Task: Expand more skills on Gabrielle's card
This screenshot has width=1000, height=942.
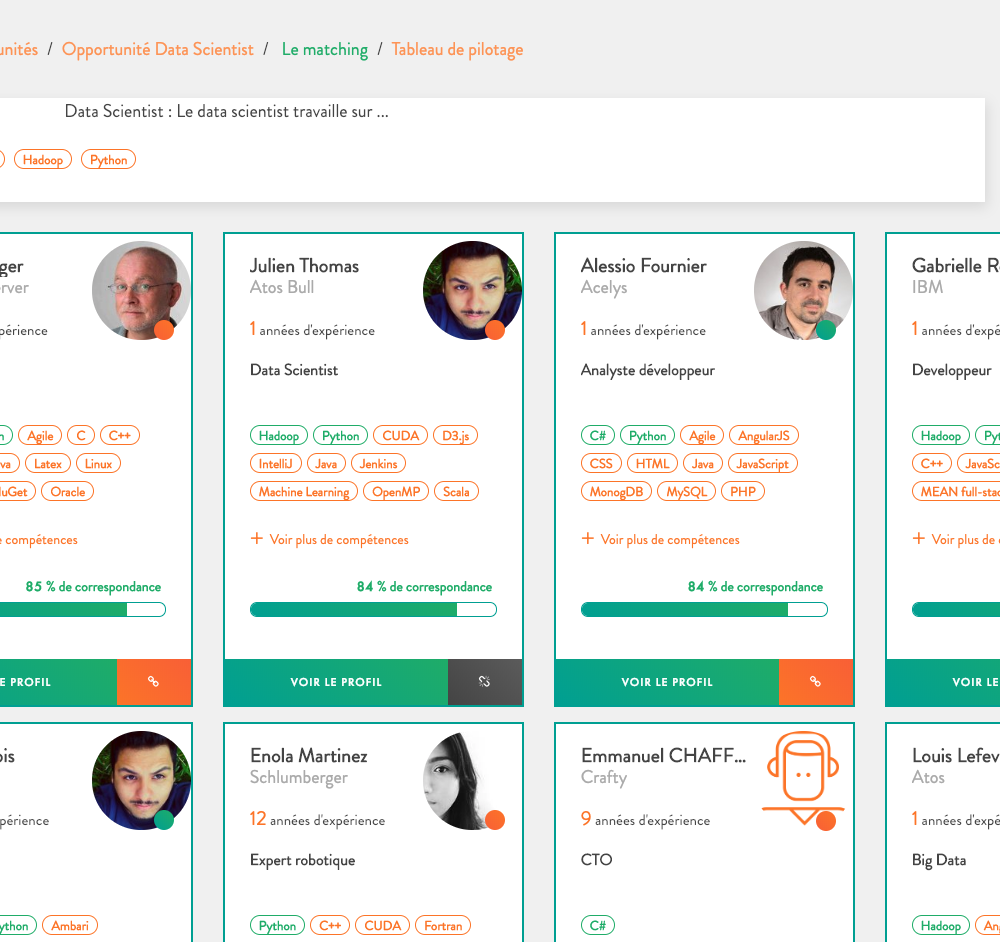Action: coord(960,540)
